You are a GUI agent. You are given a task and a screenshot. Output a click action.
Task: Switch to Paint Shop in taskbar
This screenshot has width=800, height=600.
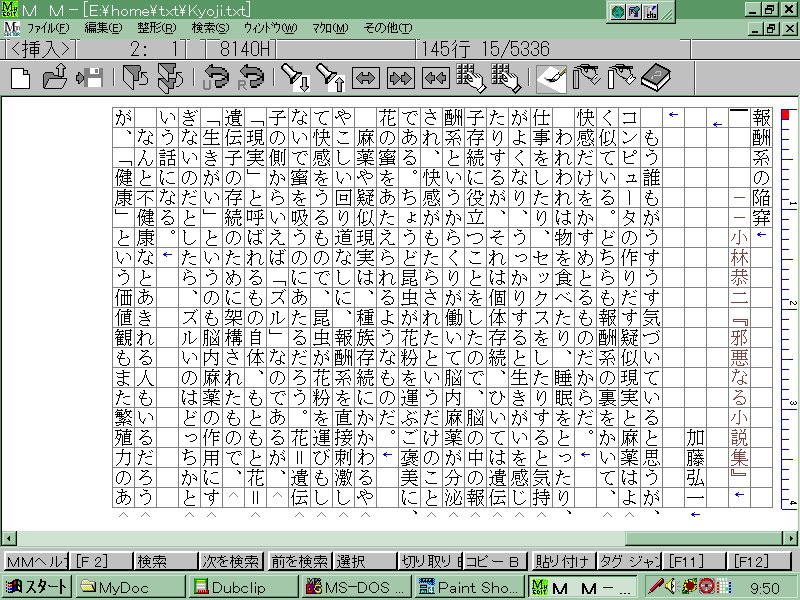(x=469, y=587)
